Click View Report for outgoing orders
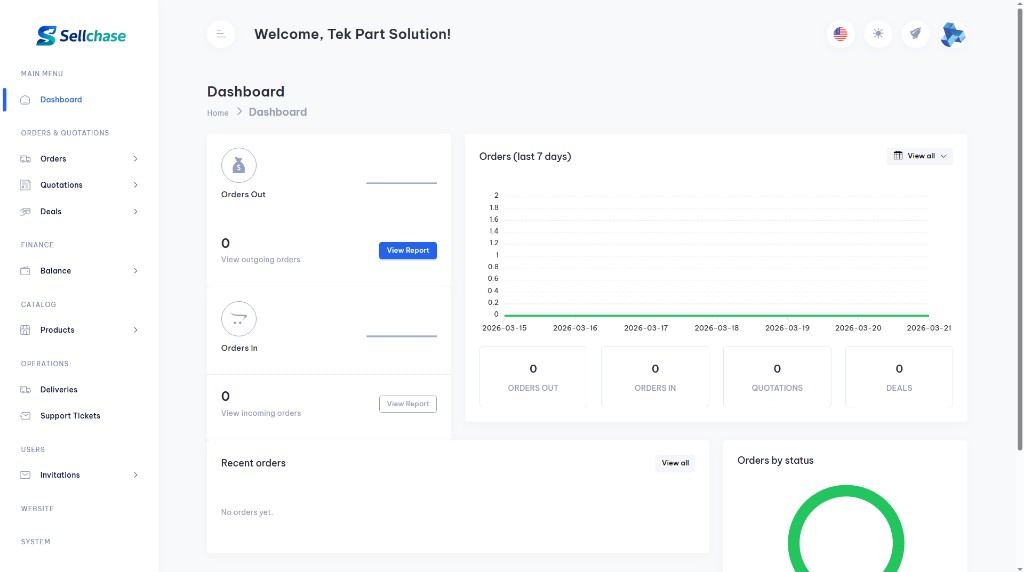The image size is (1024, 572). click(408, 250)
